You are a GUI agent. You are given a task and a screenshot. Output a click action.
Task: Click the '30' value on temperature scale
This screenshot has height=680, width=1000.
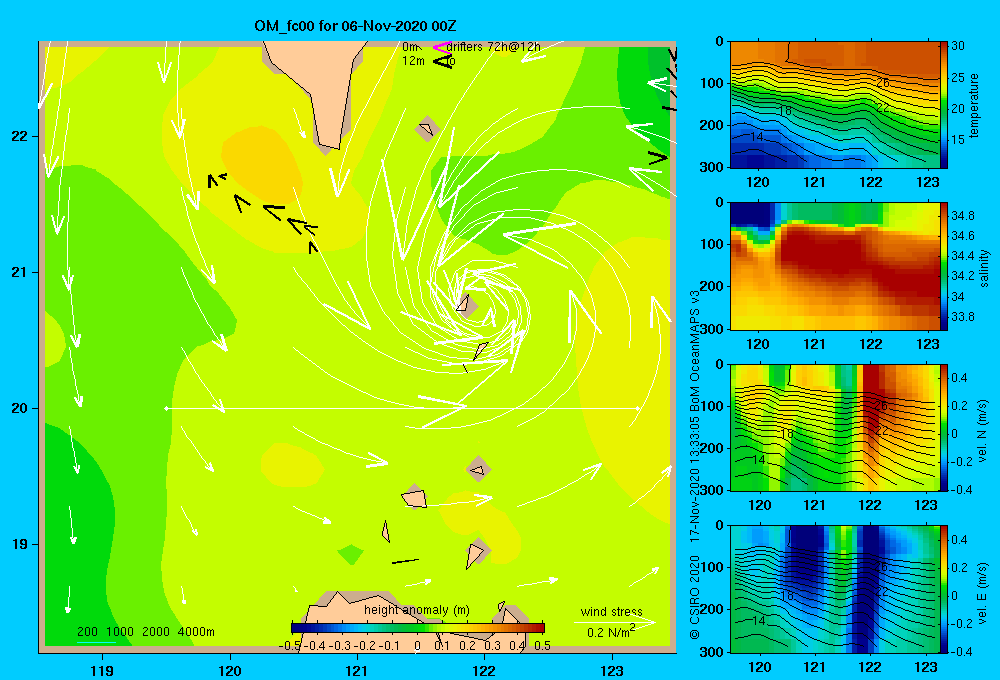[958, 46]
